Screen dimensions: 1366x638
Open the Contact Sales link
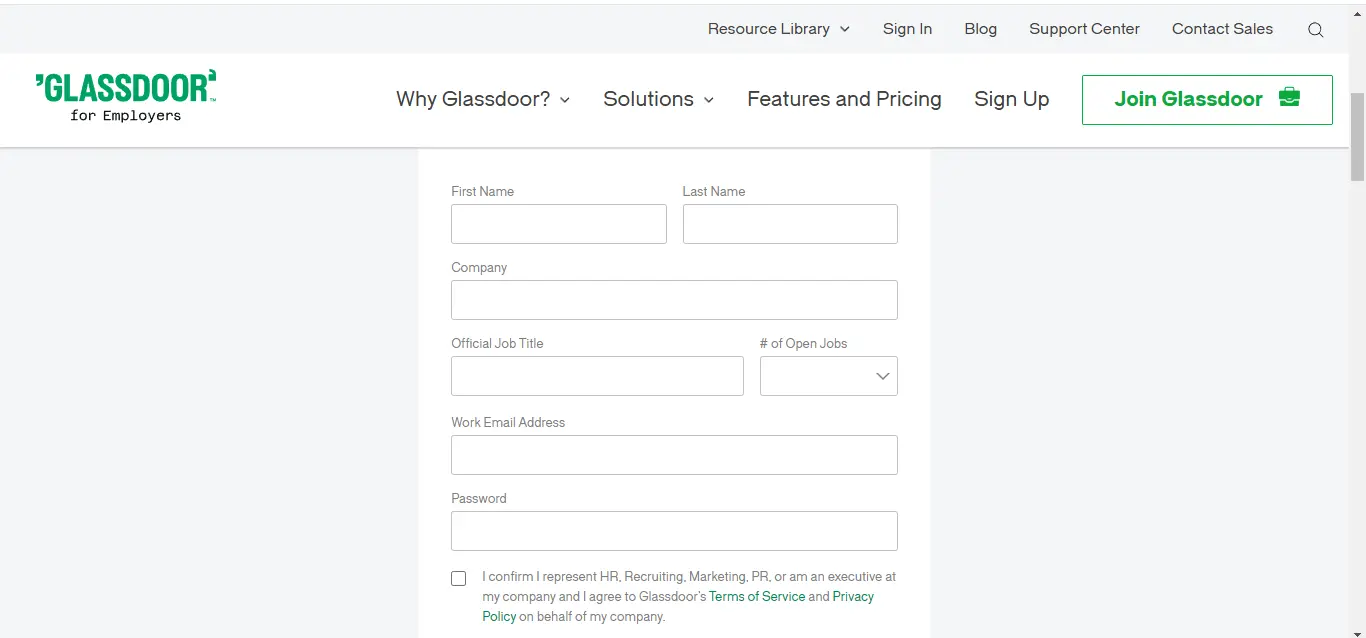[x=1222, y=29]
